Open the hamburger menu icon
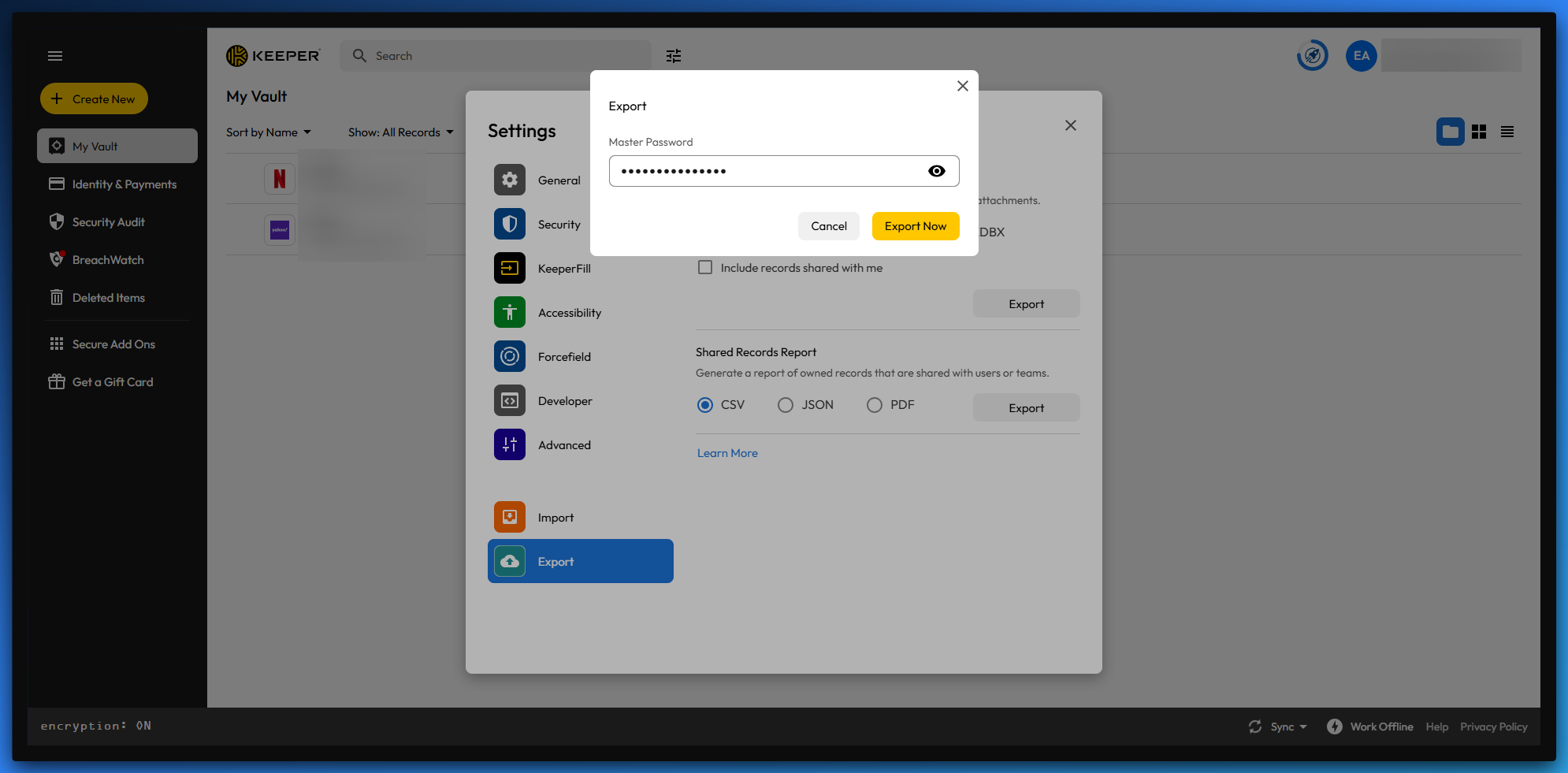 tap(55, 56)
